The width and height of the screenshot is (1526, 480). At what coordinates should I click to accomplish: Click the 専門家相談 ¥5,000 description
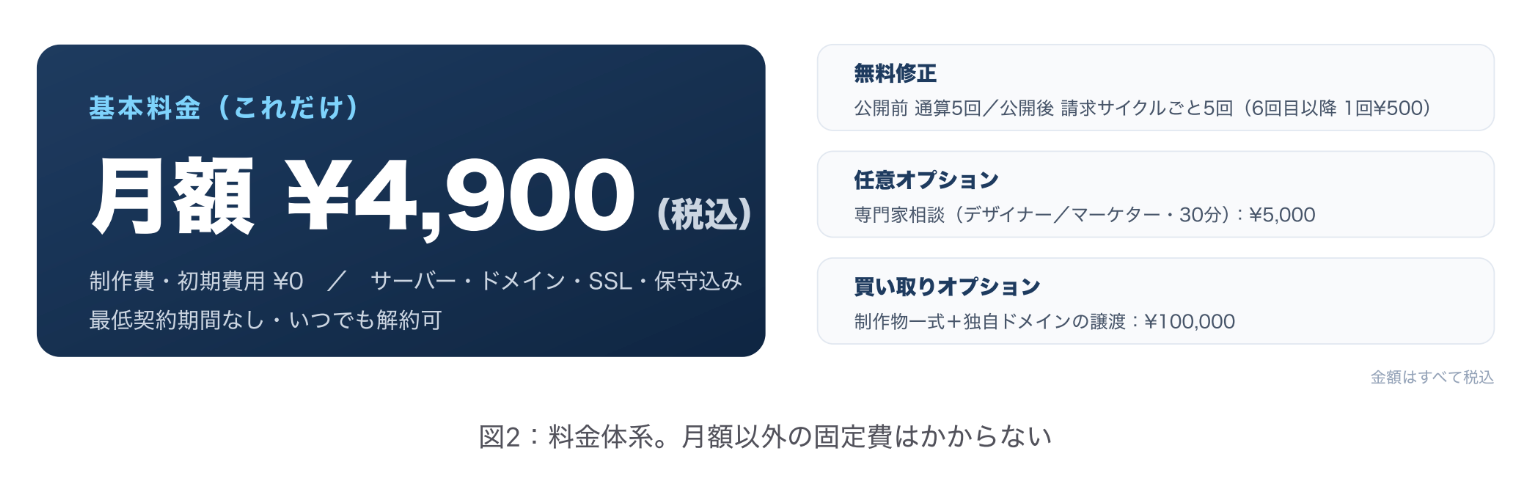(1085, 214)
